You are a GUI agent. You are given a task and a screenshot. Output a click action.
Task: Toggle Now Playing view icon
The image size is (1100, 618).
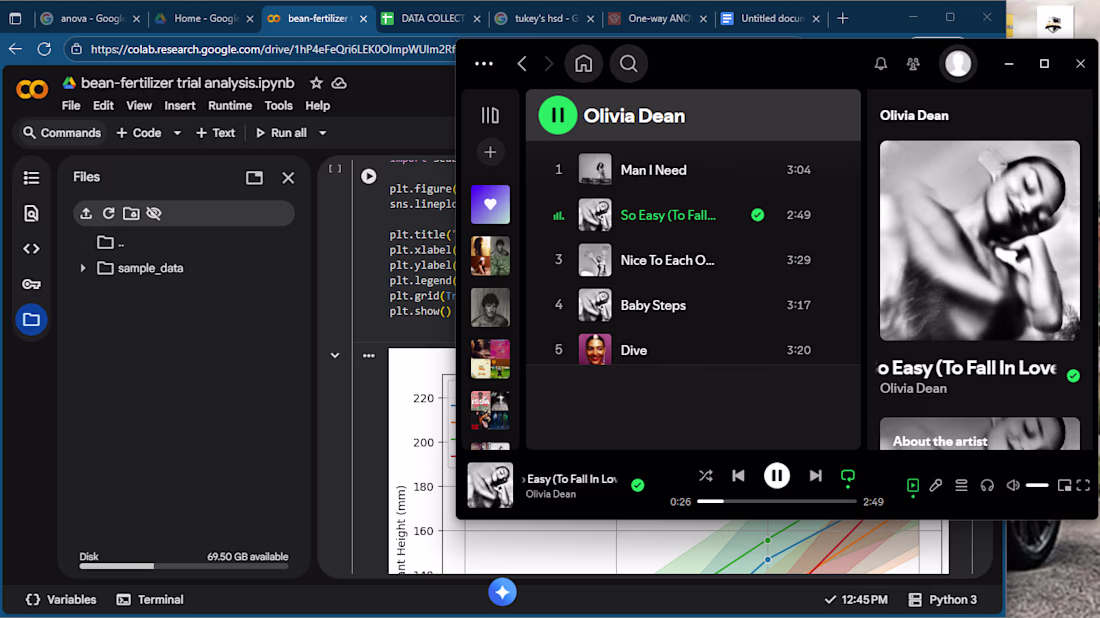[913, 485]
